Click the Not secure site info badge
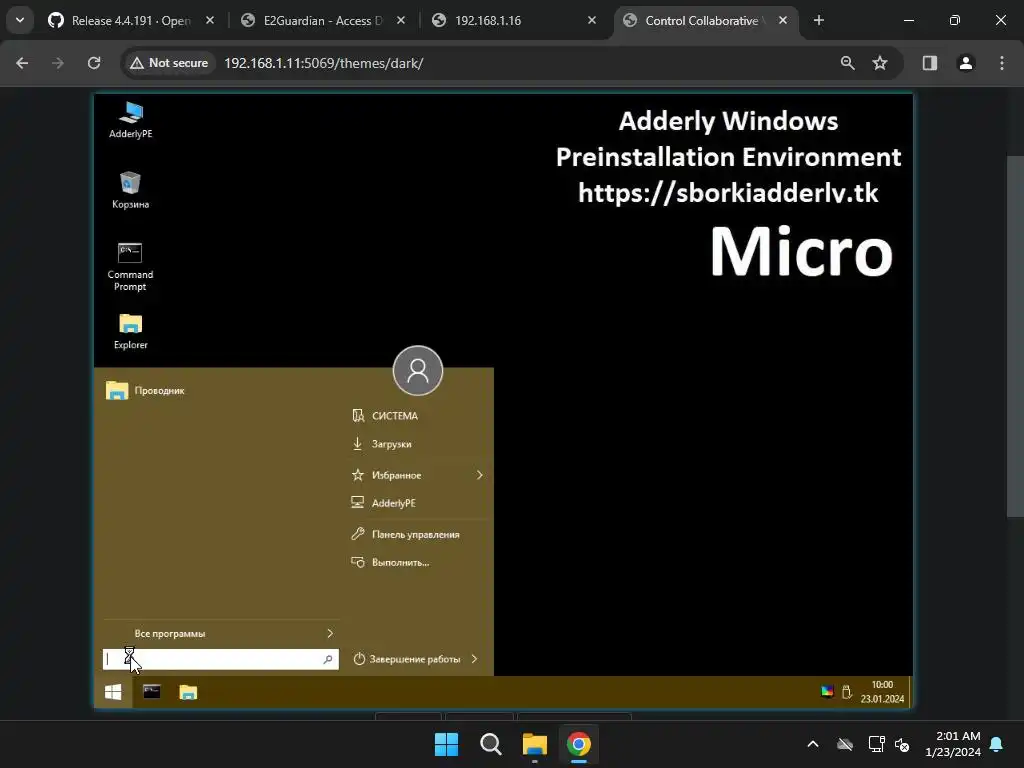Viewport: 1024px width, 768px height. click(x=169, y=63)
